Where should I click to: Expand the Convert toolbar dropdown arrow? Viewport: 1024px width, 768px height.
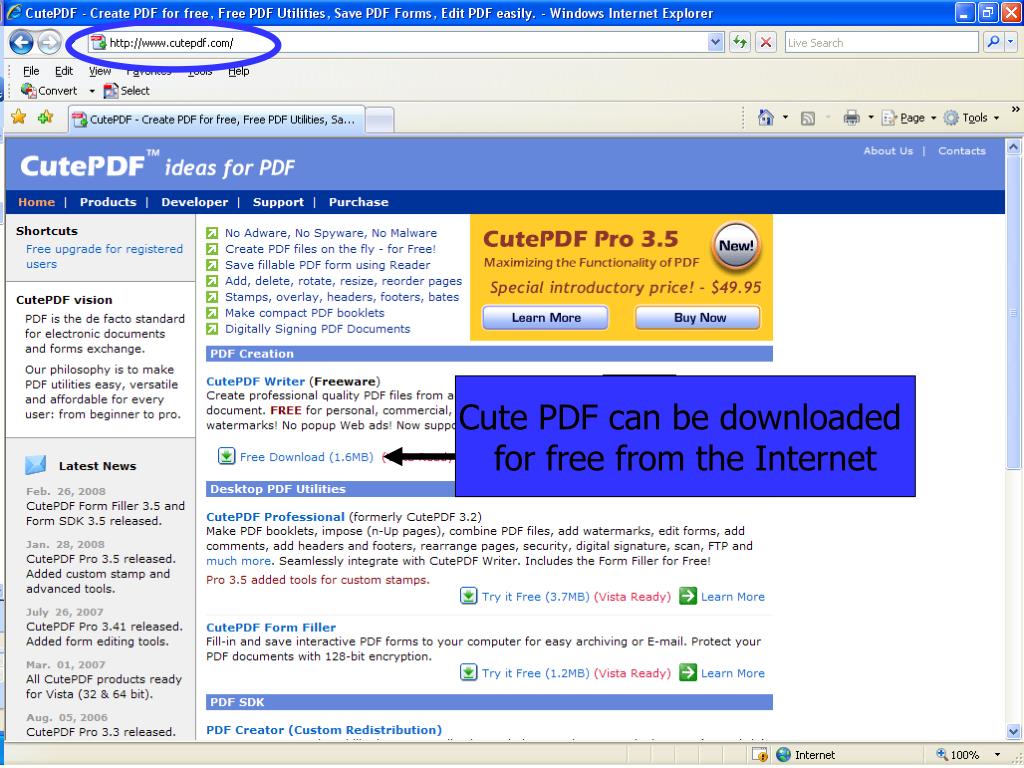tap(91, 91)
